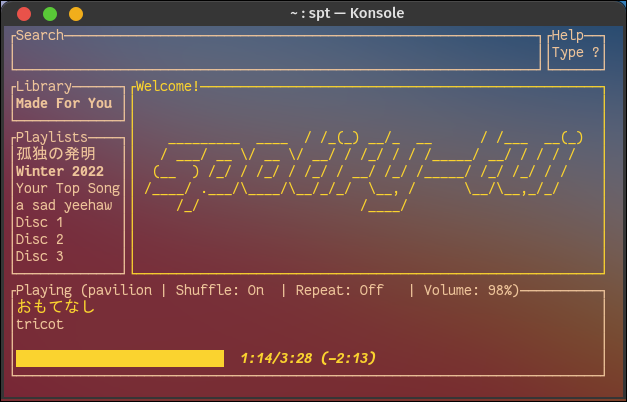
Task: Choose the 'a sad yeehaw' playlist
Action: (x=64, y=205)
